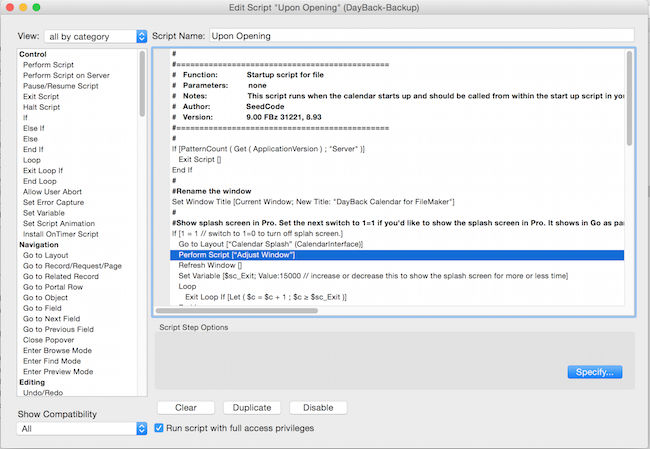The height and width of the screenshot is (449, 650).
Task: Open the View 'all by category' dropdown
Action: [x=95, y=36]
